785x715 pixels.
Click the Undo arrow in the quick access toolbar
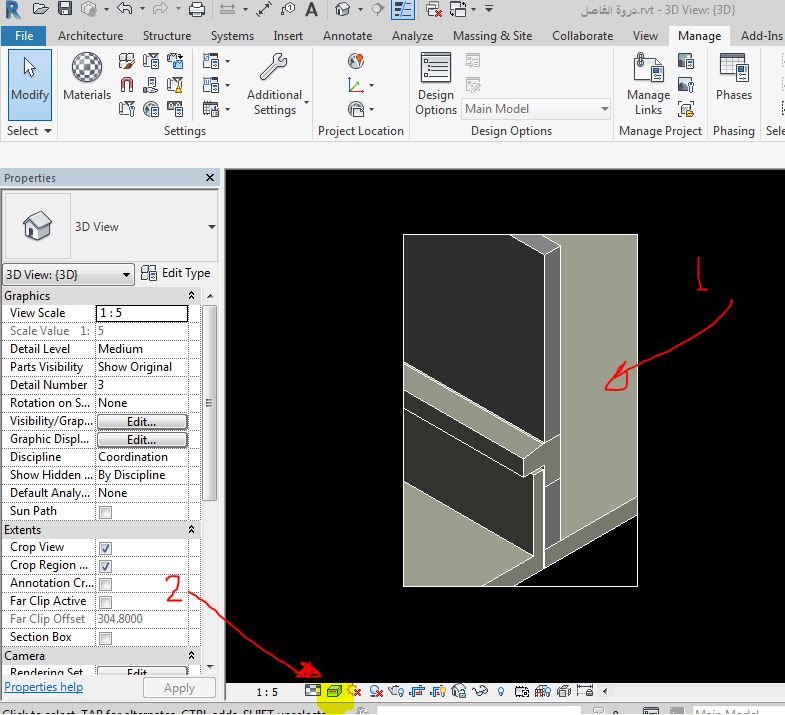pyautogui.click(x=125, y=9)
